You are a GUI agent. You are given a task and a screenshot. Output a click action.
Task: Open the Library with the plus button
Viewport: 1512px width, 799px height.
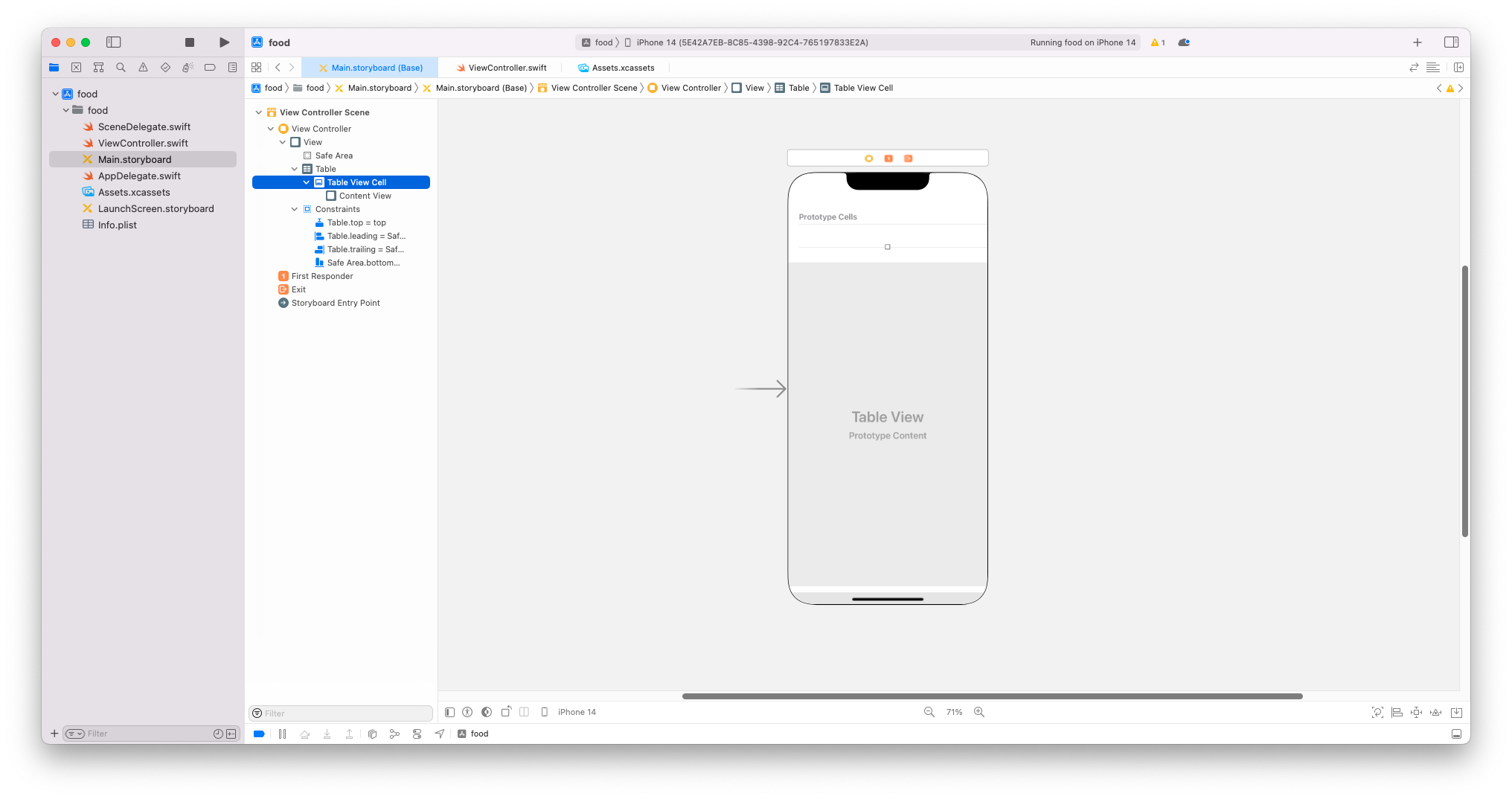tap(1417, 42)
